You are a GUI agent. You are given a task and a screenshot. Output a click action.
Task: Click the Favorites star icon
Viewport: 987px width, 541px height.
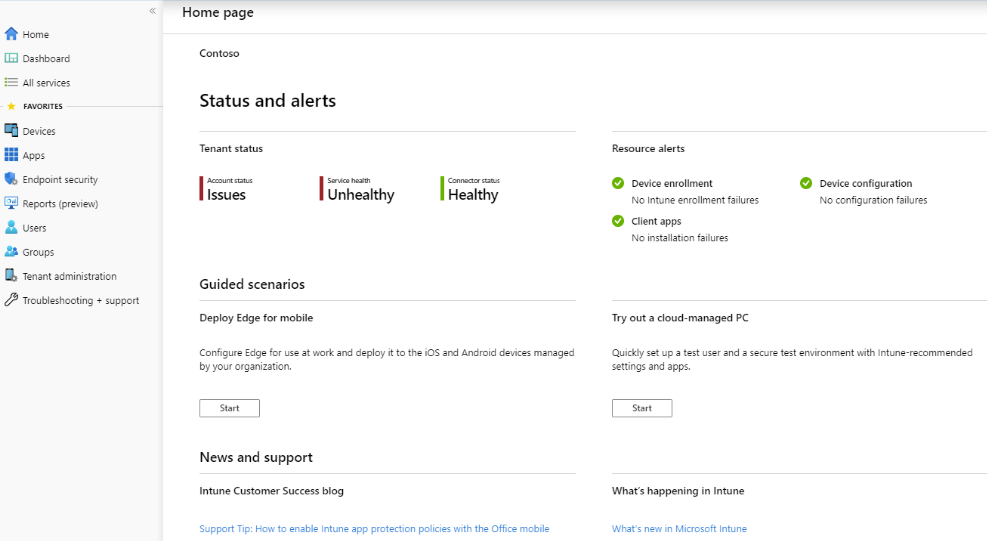click(11, 106)
